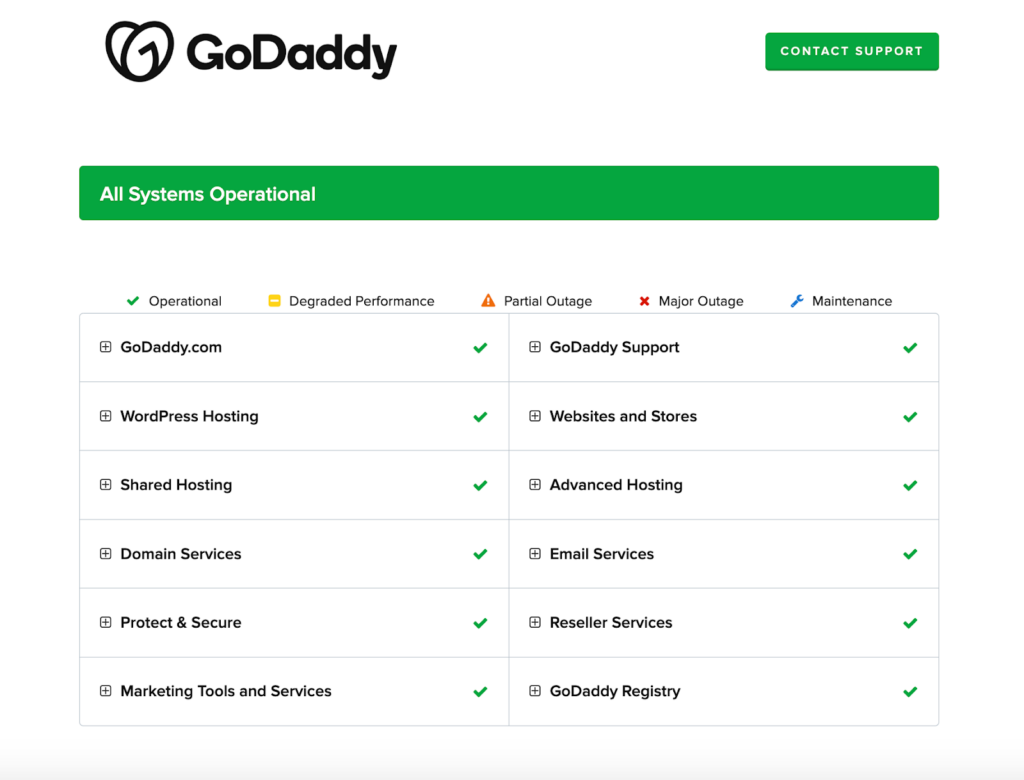Viewport: 1024px width, 780px height.
Task: Expand the Marketing Tools and Services section
Action: point(105,691)
